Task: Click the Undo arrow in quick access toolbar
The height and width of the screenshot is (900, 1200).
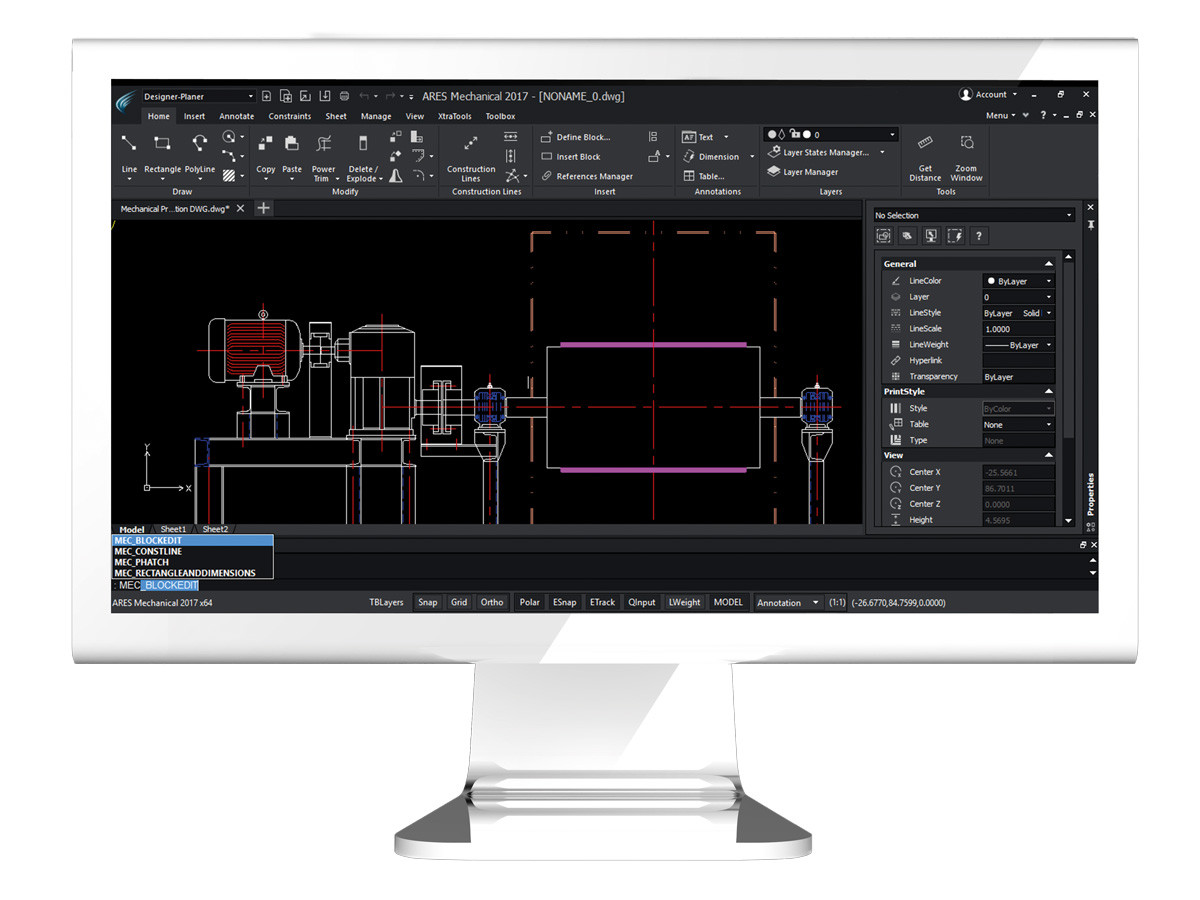Action: pyautogui.click(x=364, y=96)
